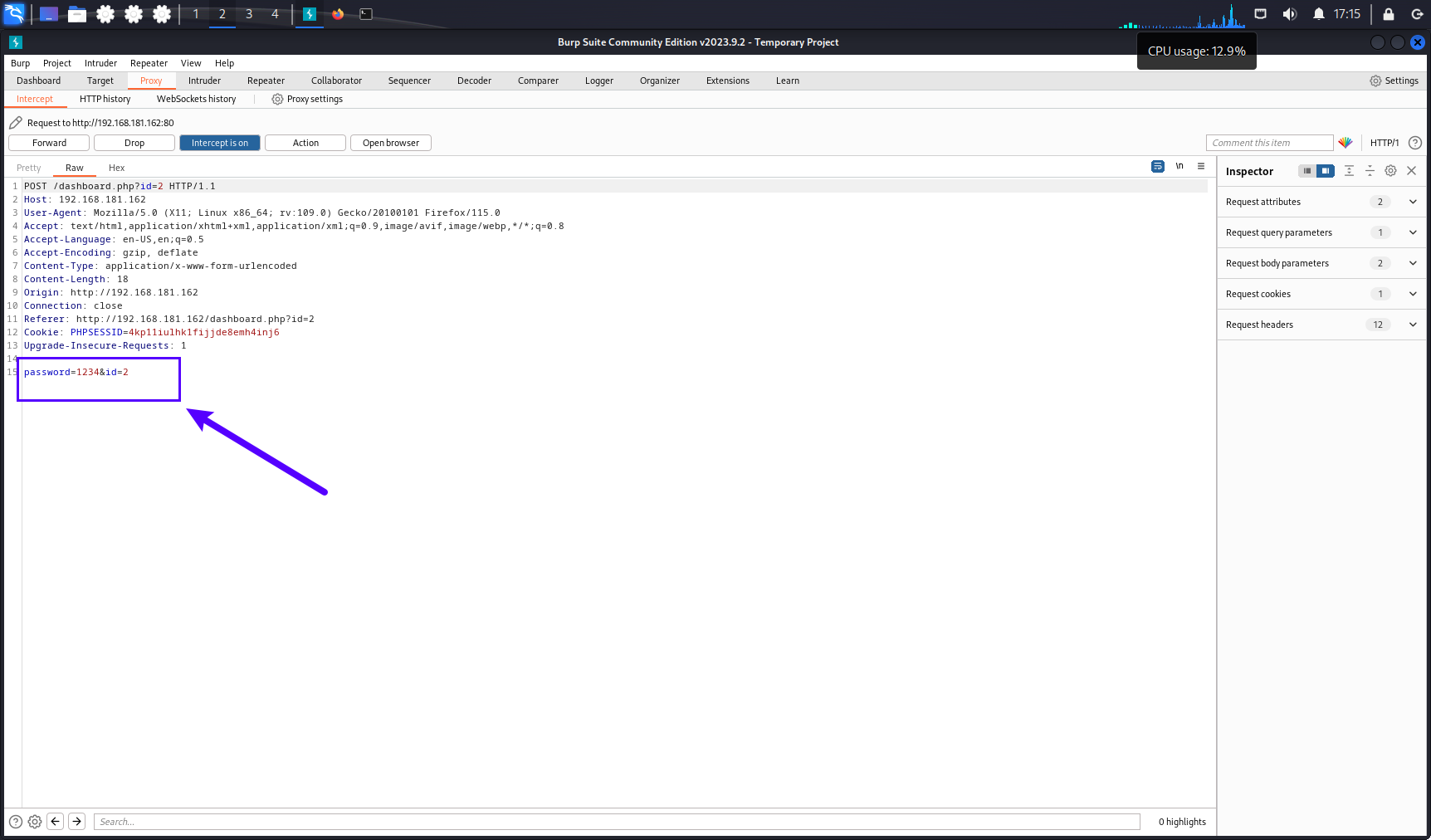1431x840 pixels.
Task: Click the Comment this item field
Action: point(1269,143)
